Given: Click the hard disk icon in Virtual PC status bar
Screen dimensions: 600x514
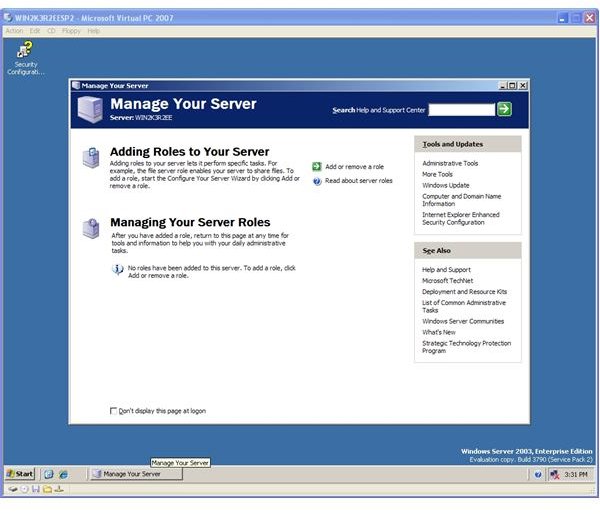Looking at the screenshot, I should [x=13, y=489].
